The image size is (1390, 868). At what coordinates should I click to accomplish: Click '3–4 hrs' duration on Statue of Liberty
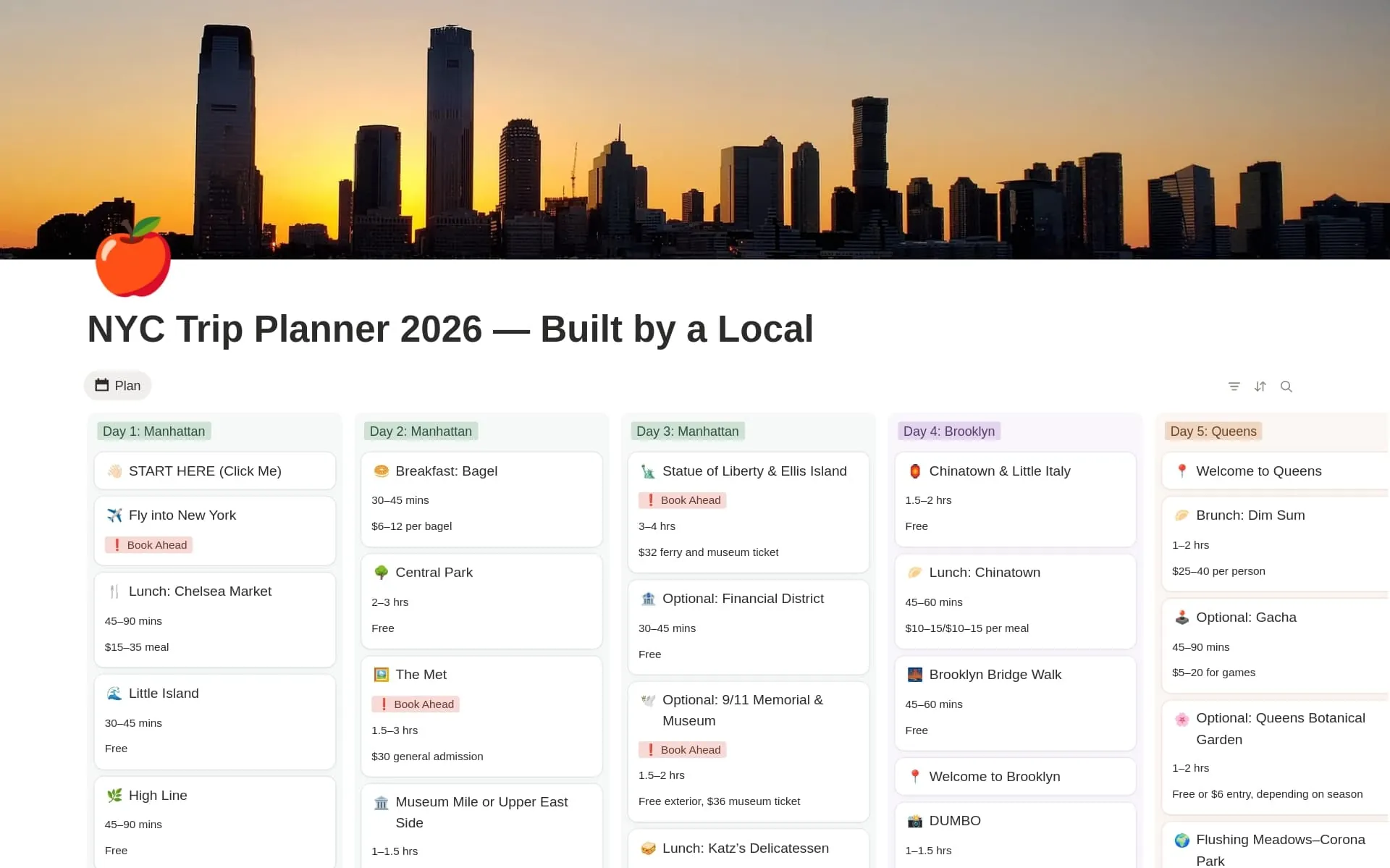(x=657, y=526)
